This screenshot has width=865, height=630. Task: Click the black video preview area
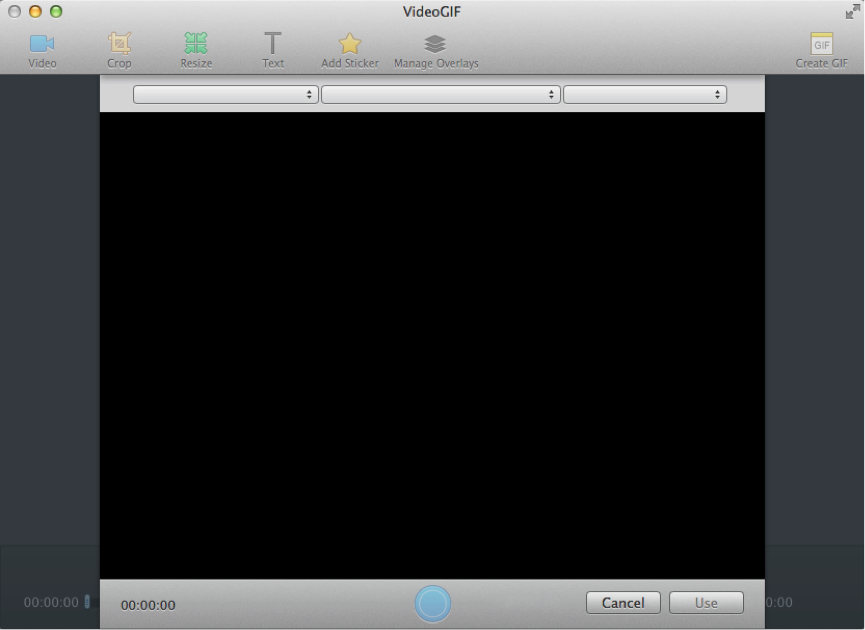pyautogui.click(x=432, y=345)
